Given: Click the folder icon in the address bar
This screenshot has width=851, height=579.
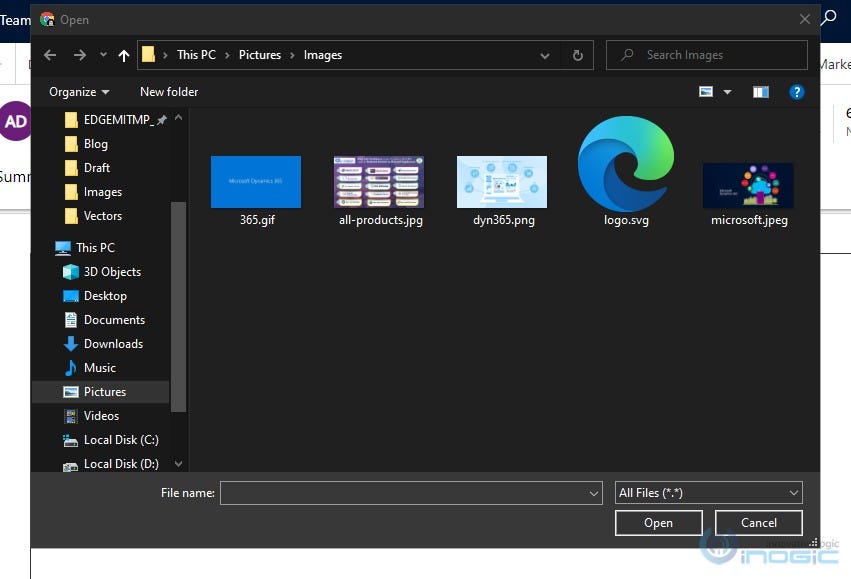Looking at the screenshot, I should tap(148, 54).
